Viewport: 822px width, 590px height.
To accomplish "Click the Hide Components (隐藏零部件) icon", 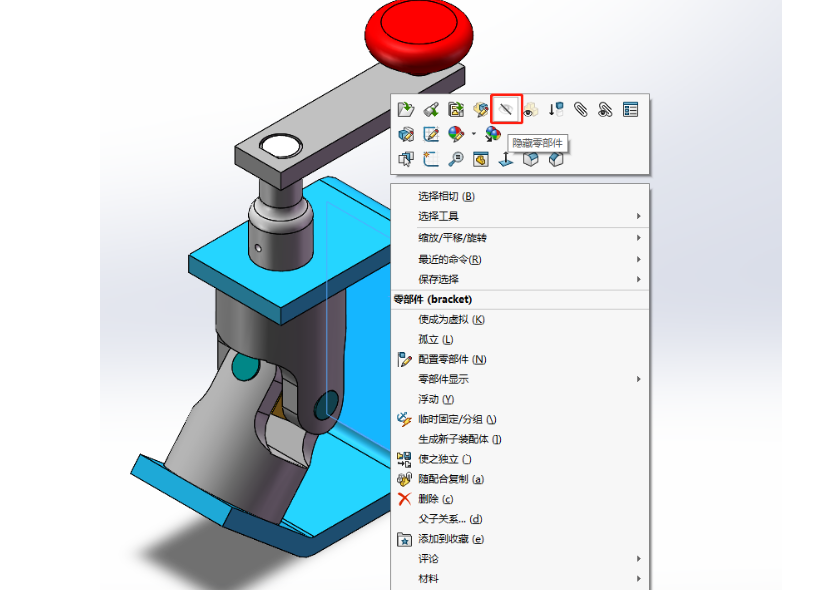I will 507,109.
